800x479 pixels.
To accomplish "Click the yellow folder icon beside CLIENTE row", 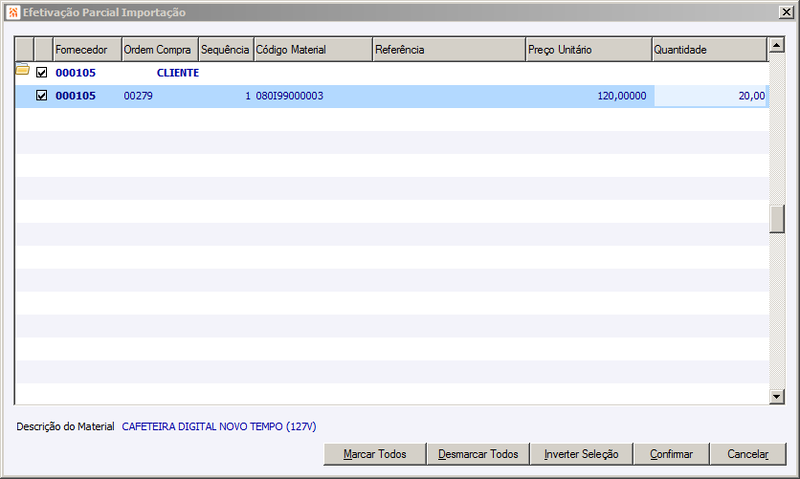I will (x=22, y=69).
